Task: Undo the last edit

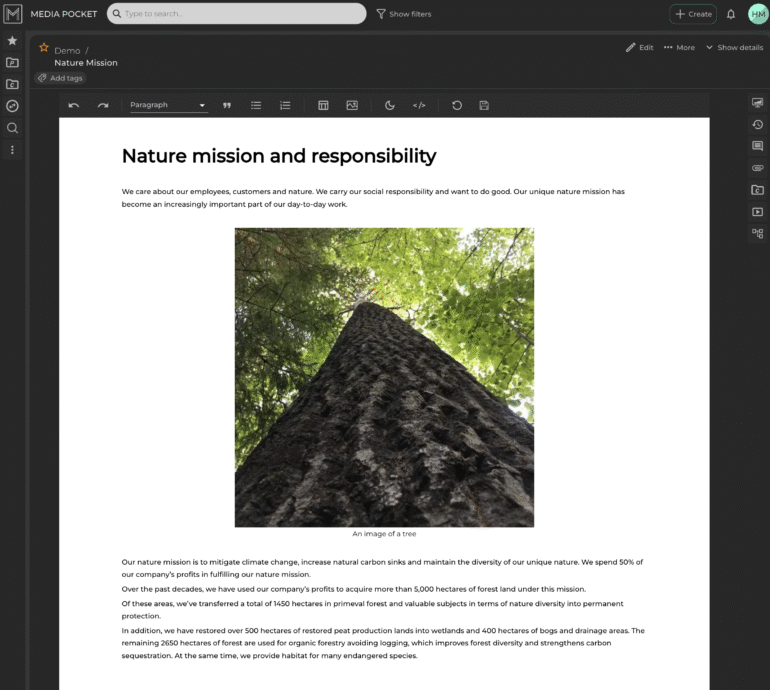Action: (x=74, y=105)
